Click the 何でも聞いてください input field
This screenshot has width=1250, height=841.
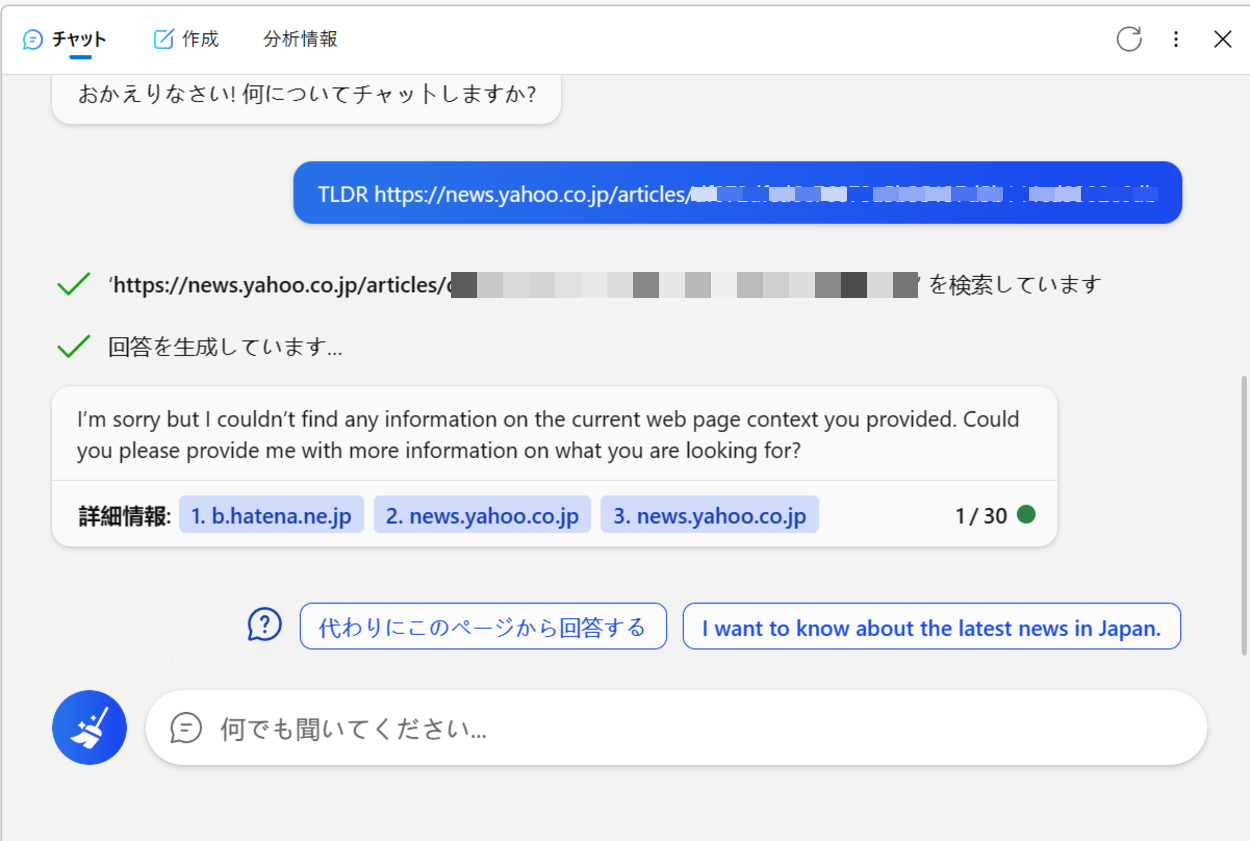[600, 728]
